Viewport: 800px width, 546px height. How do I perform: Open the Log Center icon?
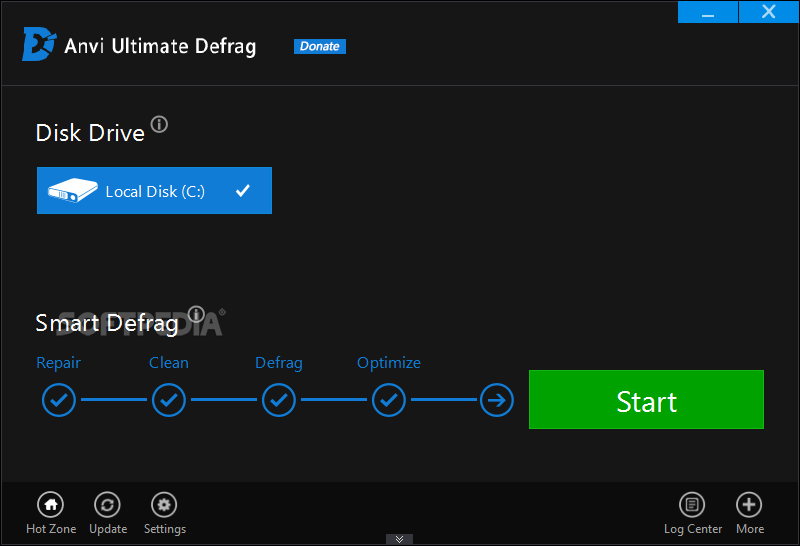tap(692, 505)
